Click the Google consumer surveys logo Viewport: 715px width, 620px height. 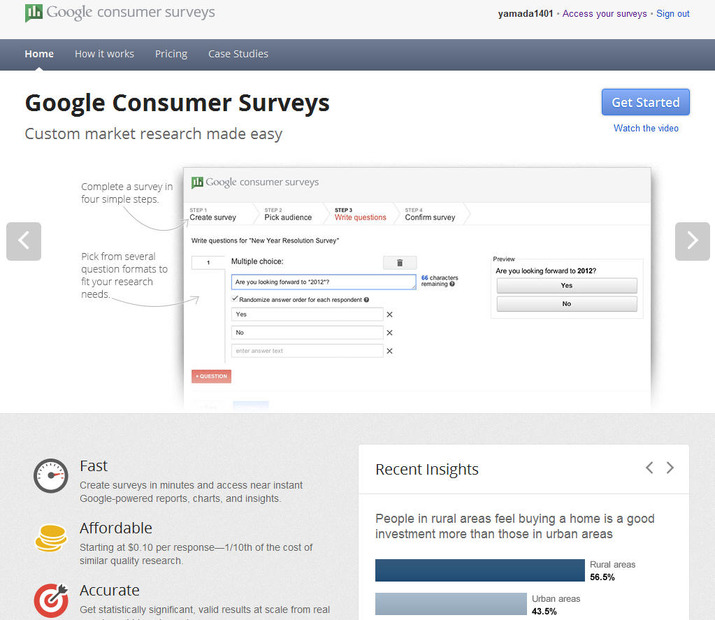(x=120, y=13)
